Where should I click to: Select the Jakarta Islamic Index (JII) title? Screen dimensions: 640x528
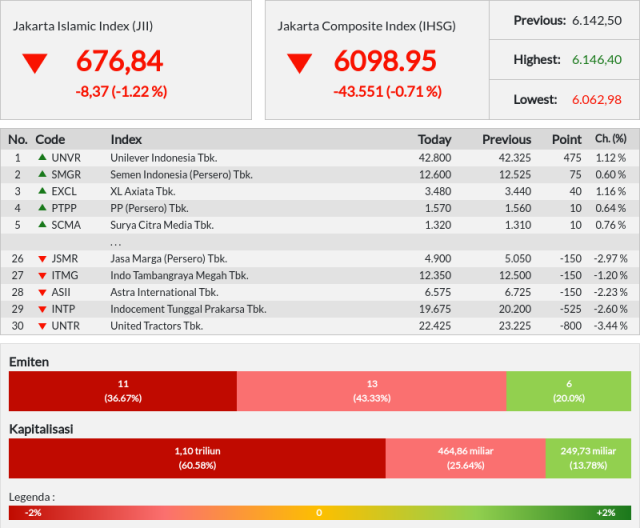[83, 26]
